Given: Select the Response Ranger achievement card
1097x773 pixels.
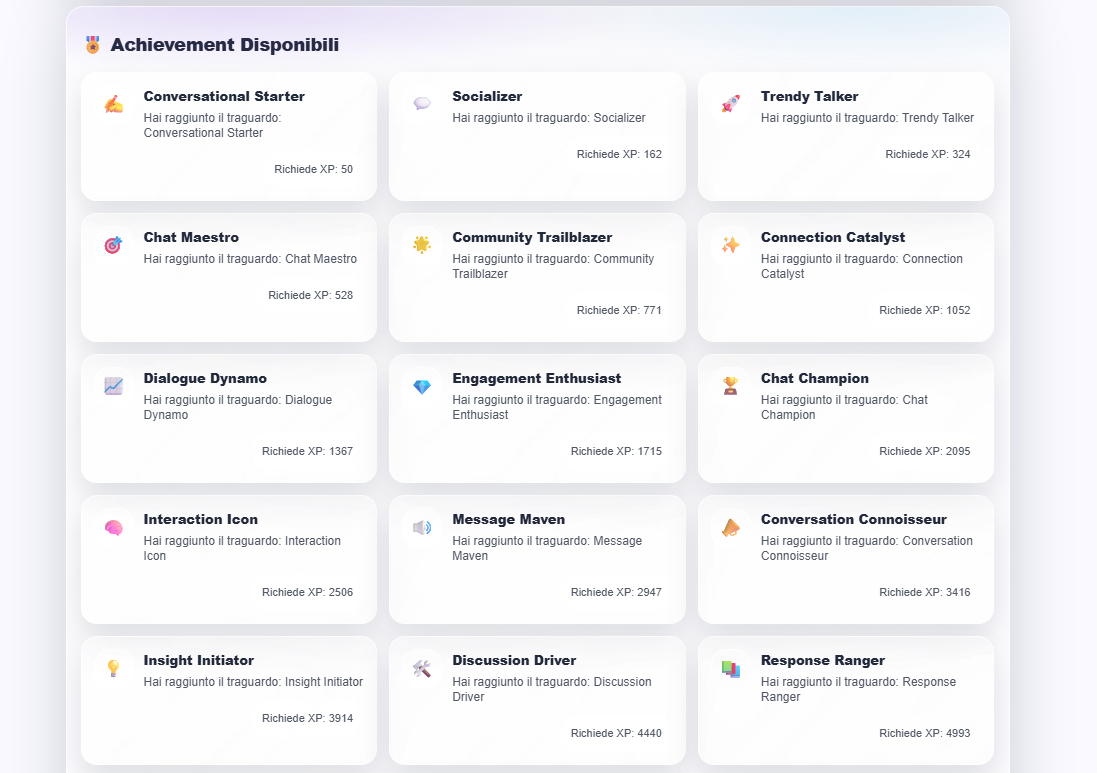Looking at the screenshot, I should click(845, 700).
